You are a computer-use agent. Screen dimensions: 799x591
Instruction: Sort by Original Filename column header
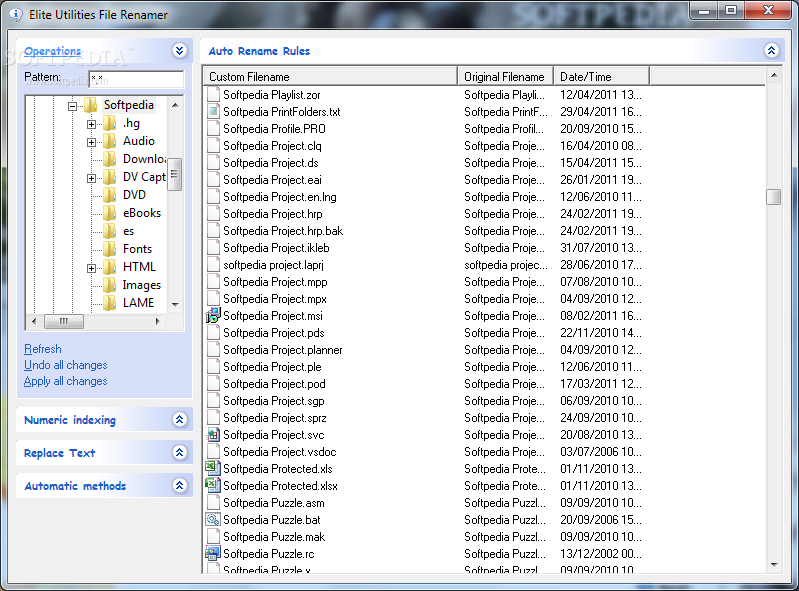point(505,76)
